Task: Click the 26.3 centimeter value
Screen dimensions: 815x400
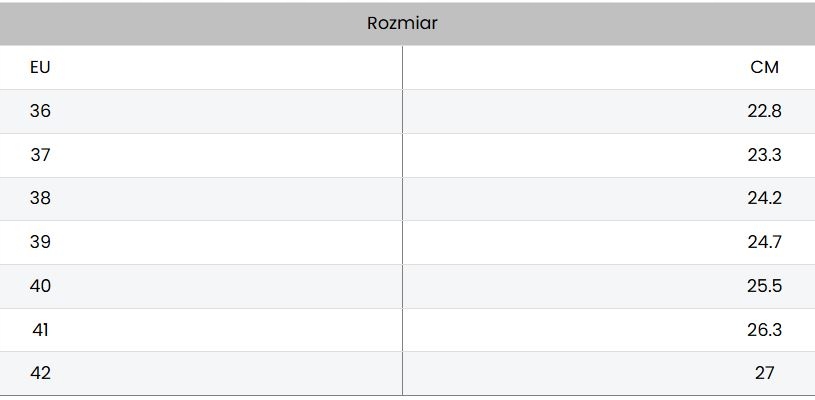Action: pyautogui.click(x=764, y=330)
